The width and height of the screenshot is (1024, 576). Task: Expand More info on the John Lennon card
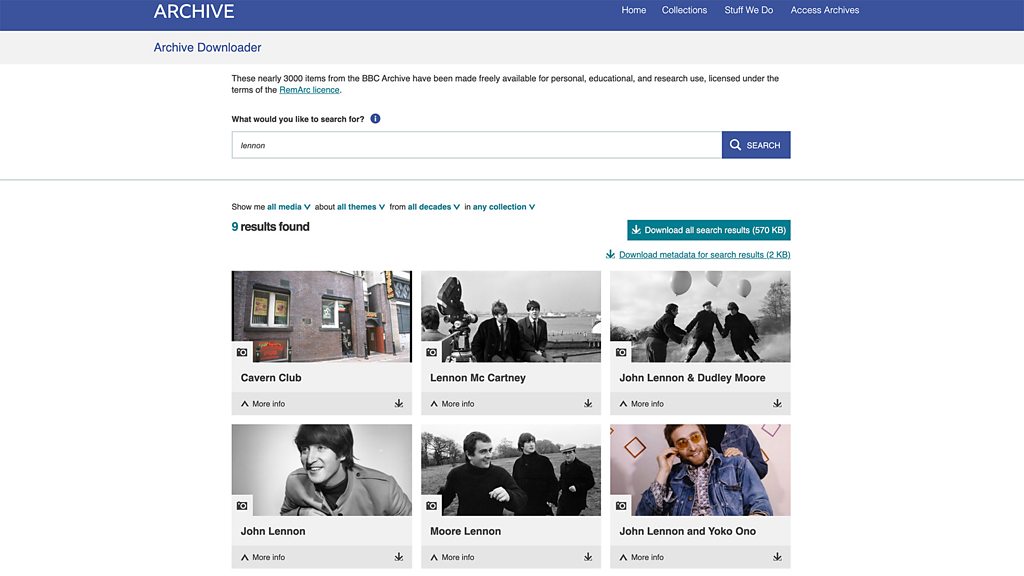tap(263, 557)
